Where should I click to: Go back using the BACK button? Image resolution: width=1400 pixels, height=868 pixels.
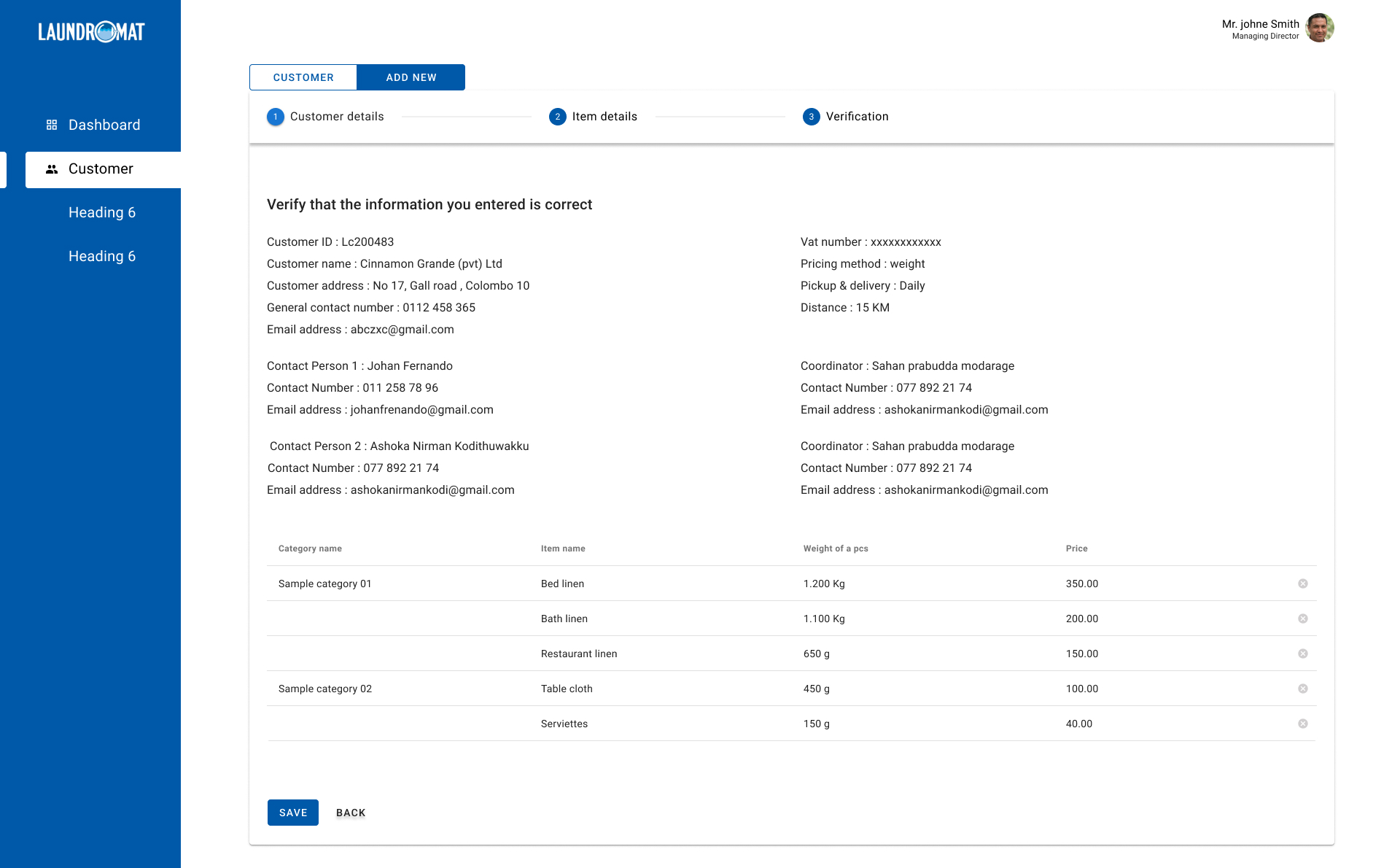tap(351, 812)
